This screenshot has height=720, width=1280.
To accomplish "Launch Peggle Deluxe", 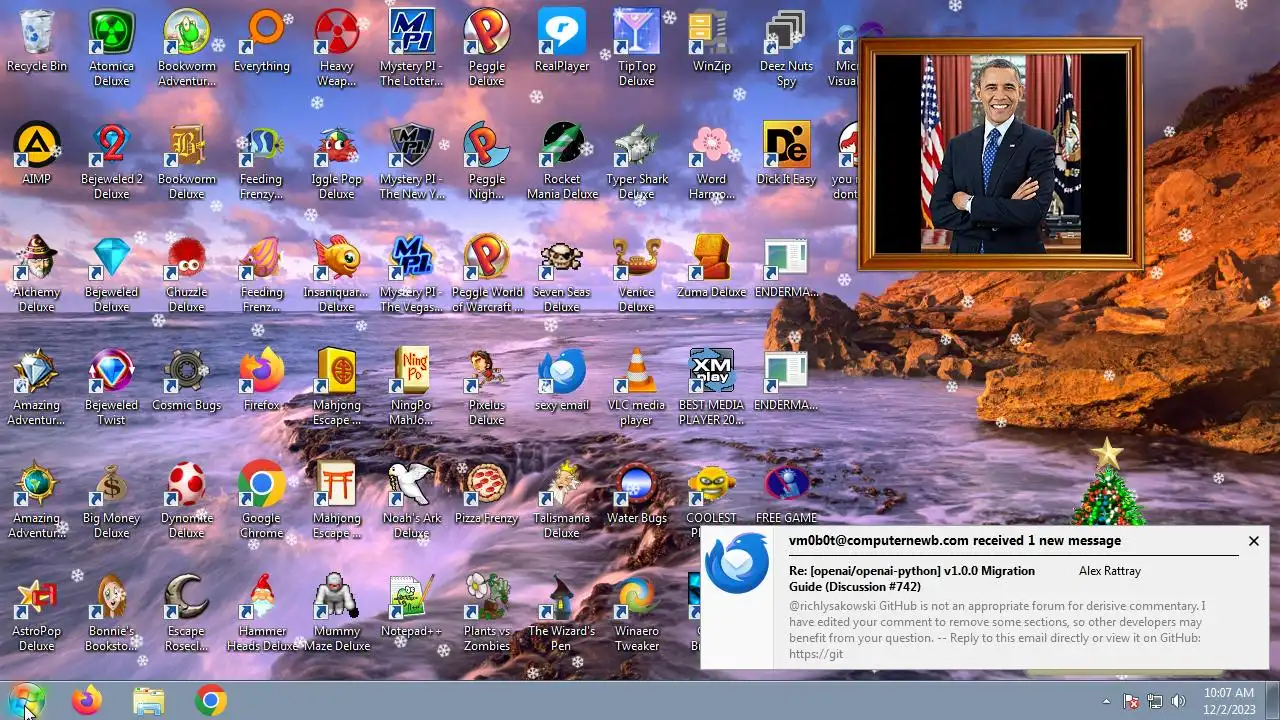I will tap(487, 48).
